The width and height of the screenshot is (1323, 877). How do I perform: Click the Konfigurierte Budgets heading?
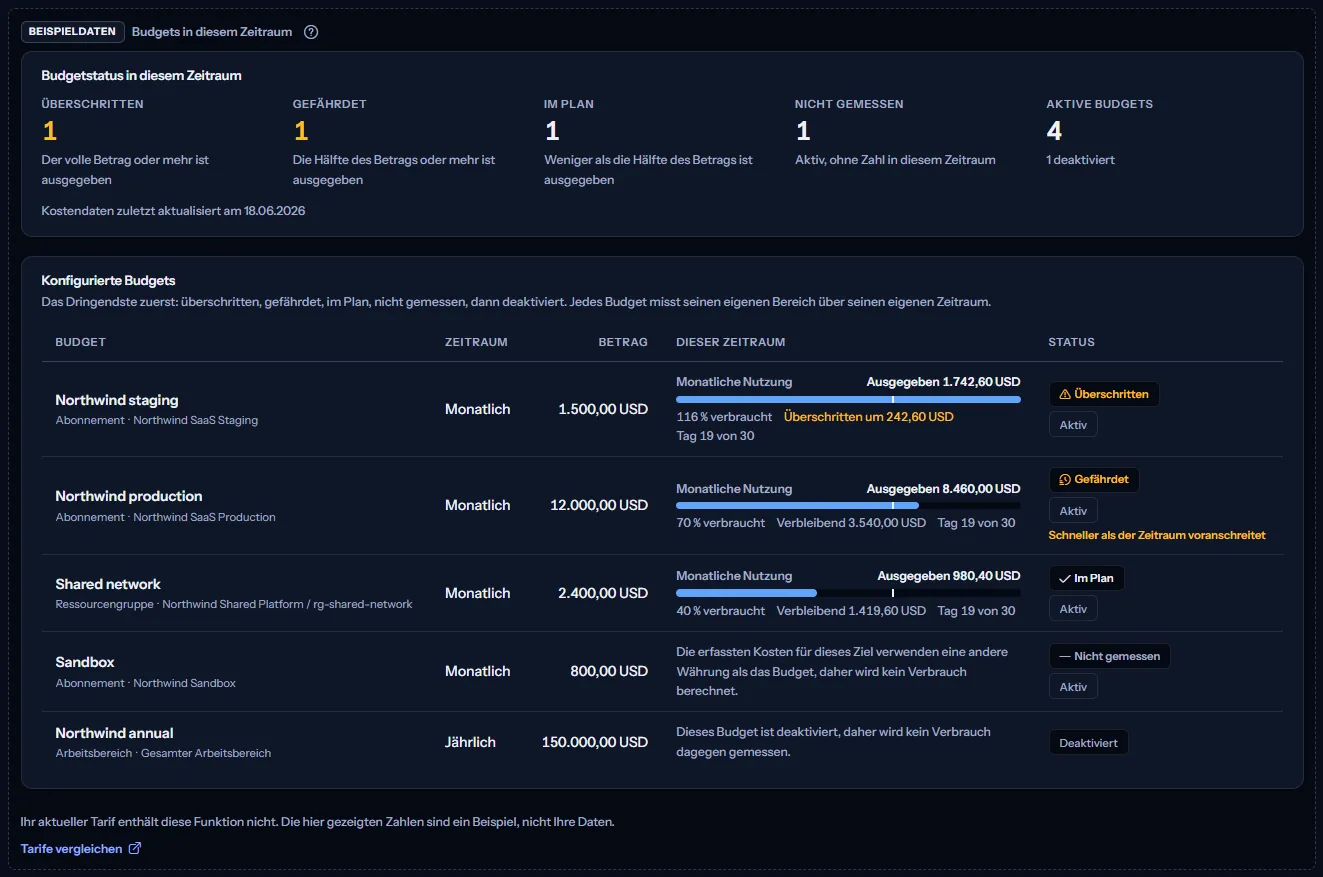108,281
